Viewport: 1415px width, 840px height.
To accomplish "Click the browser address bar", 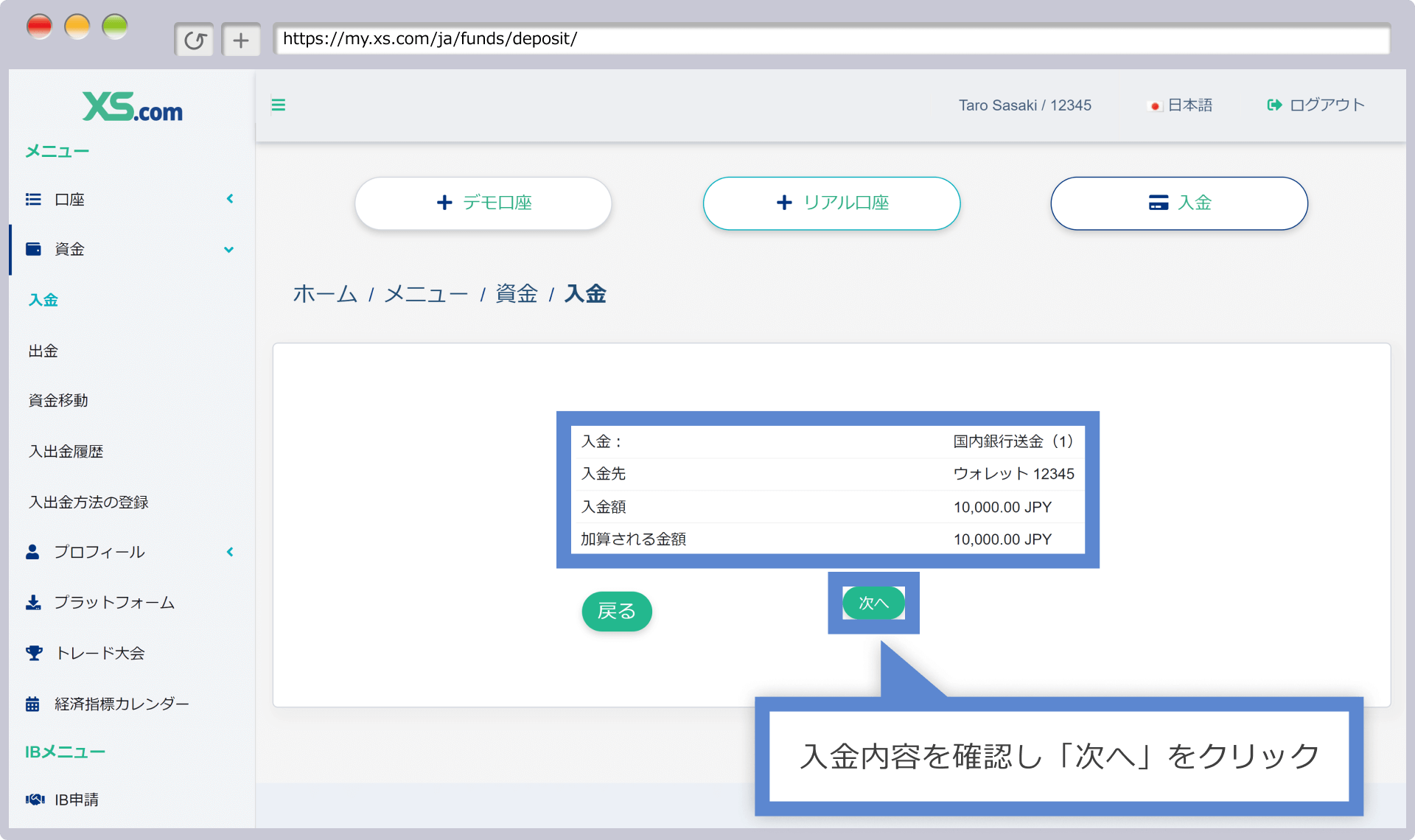I will 831,38.
